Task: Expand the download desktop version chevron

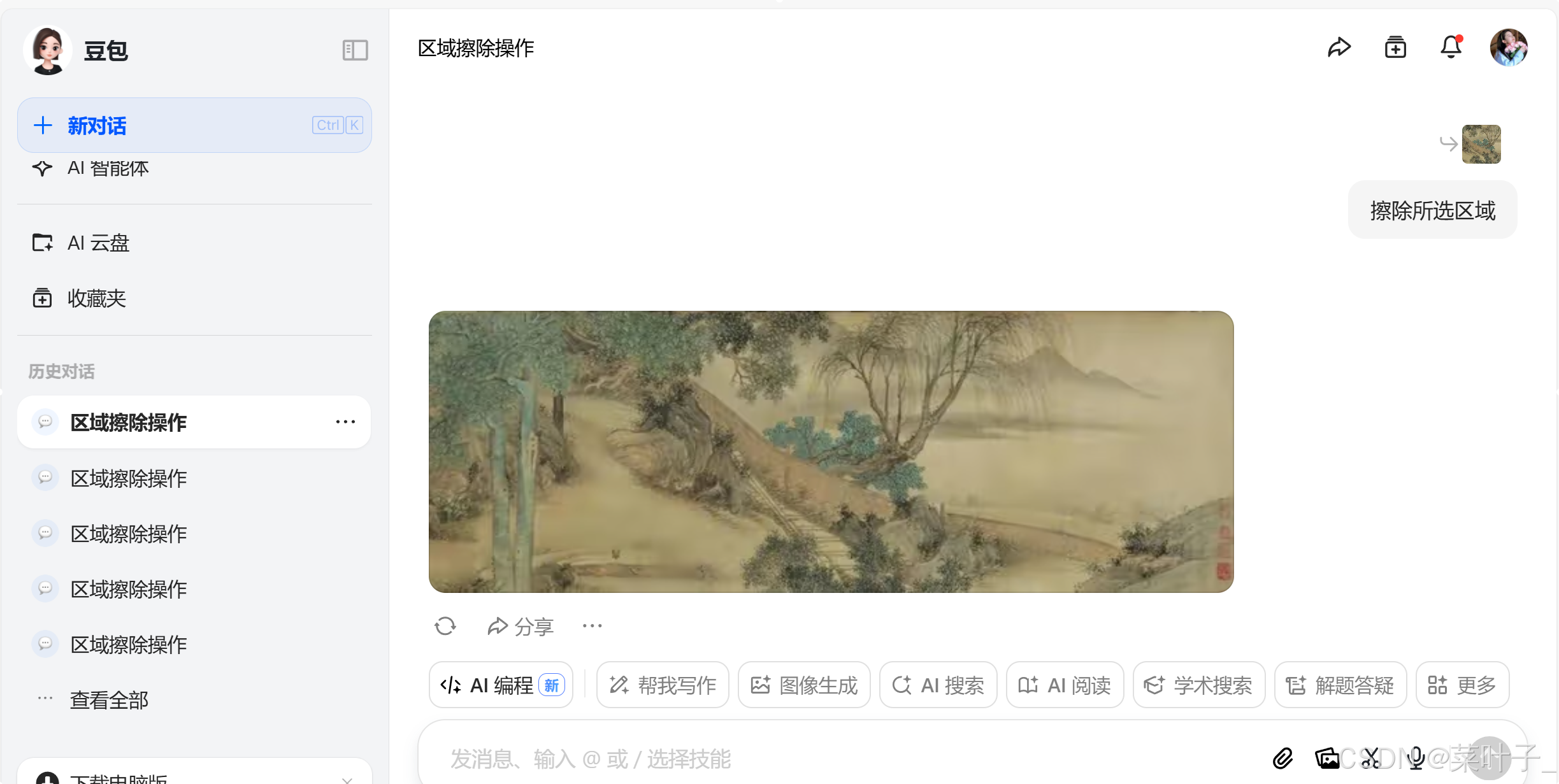Action: tap(347, 778)
